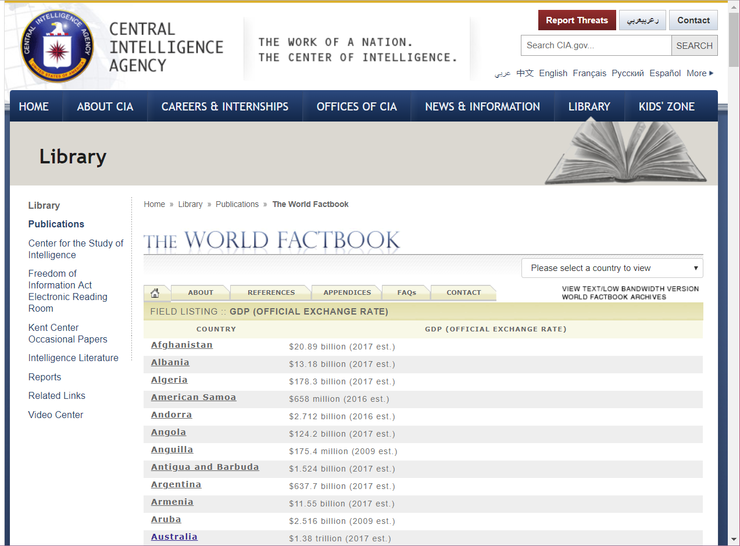740x546 pixels.
Task: Open Related Links in sidebar
Action: tap(57, 395)
